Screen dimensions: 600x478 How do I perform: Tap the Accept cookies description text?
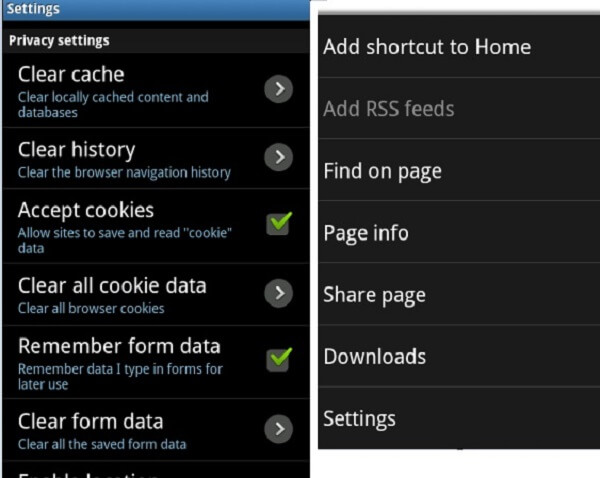point(125,240)
